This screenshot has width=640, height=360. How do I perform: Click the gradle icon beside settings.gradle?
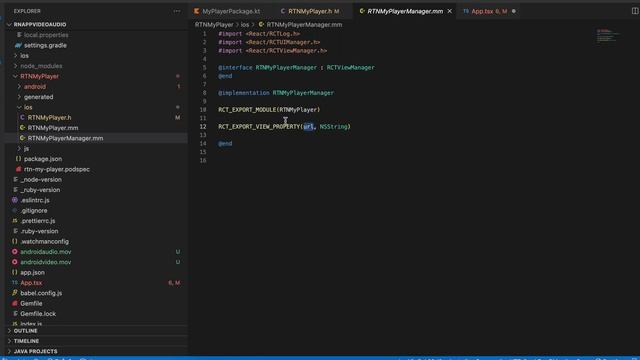(x=18, y=45)
